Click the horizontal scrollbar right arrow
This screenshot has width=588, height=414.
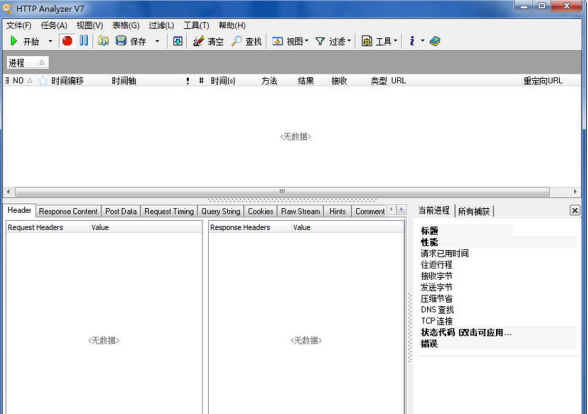pyautogui.click(x=575, y=192)
